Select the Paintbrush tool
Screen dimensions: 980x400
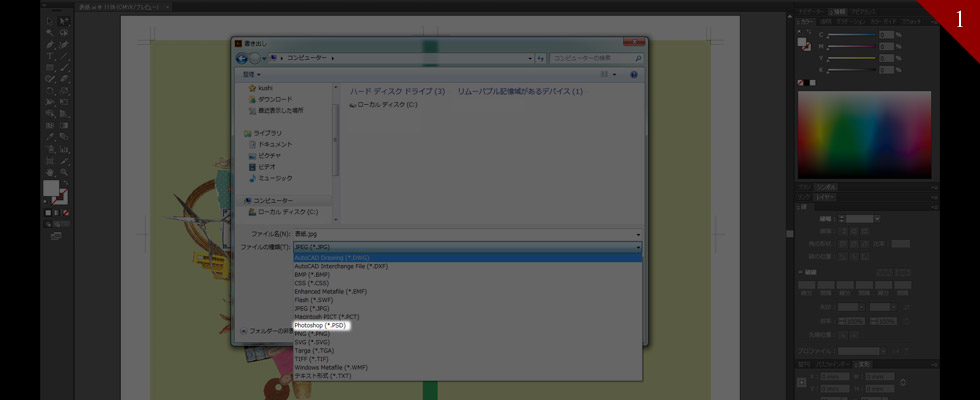tap(64, 68)
